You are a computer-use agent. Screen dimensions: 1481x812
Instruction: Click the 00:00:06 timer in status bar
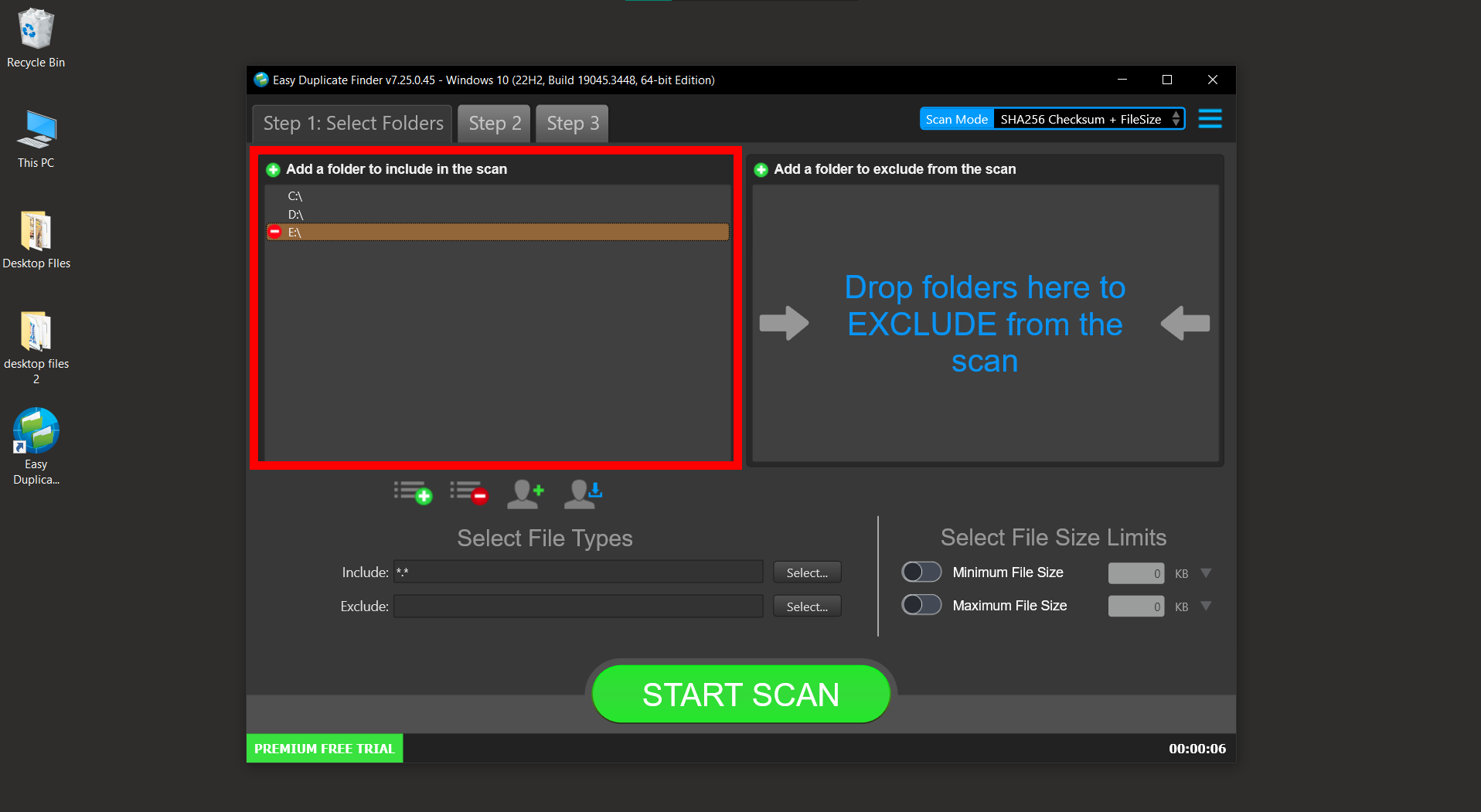pyautogui.click(x=1197, y=749)
